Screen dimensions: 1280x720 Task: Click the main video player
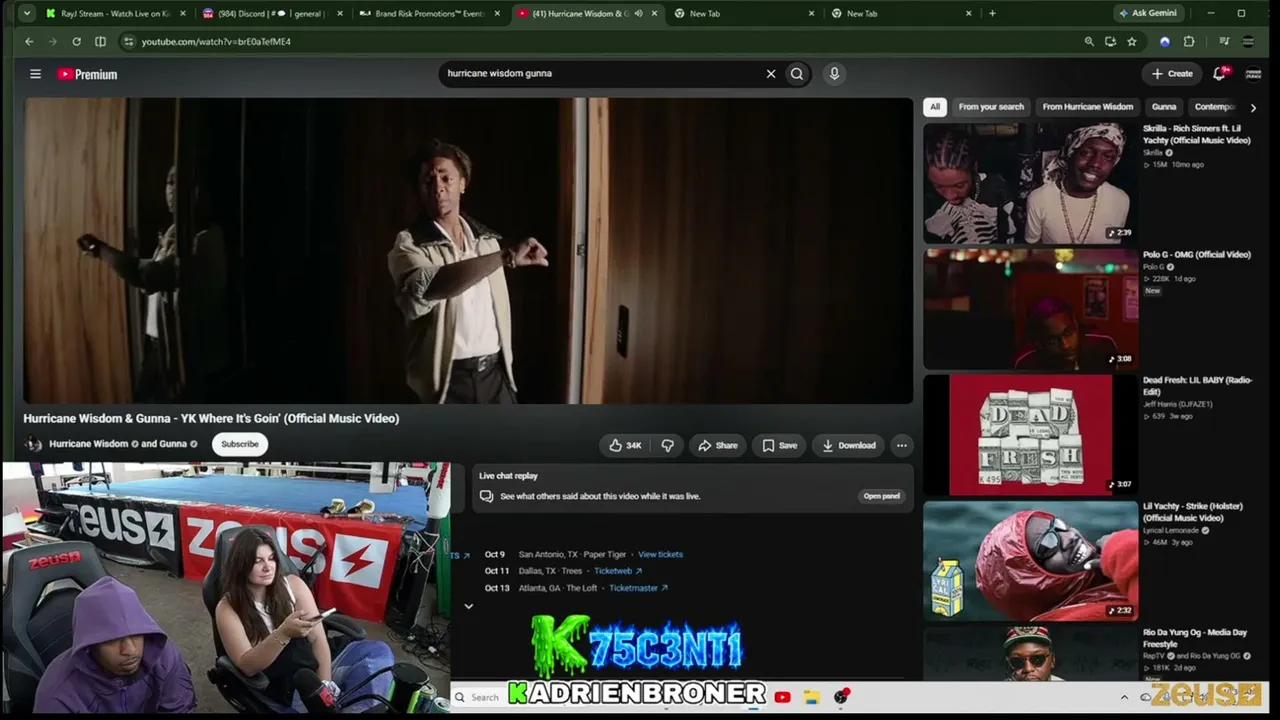tap(468, 250)
